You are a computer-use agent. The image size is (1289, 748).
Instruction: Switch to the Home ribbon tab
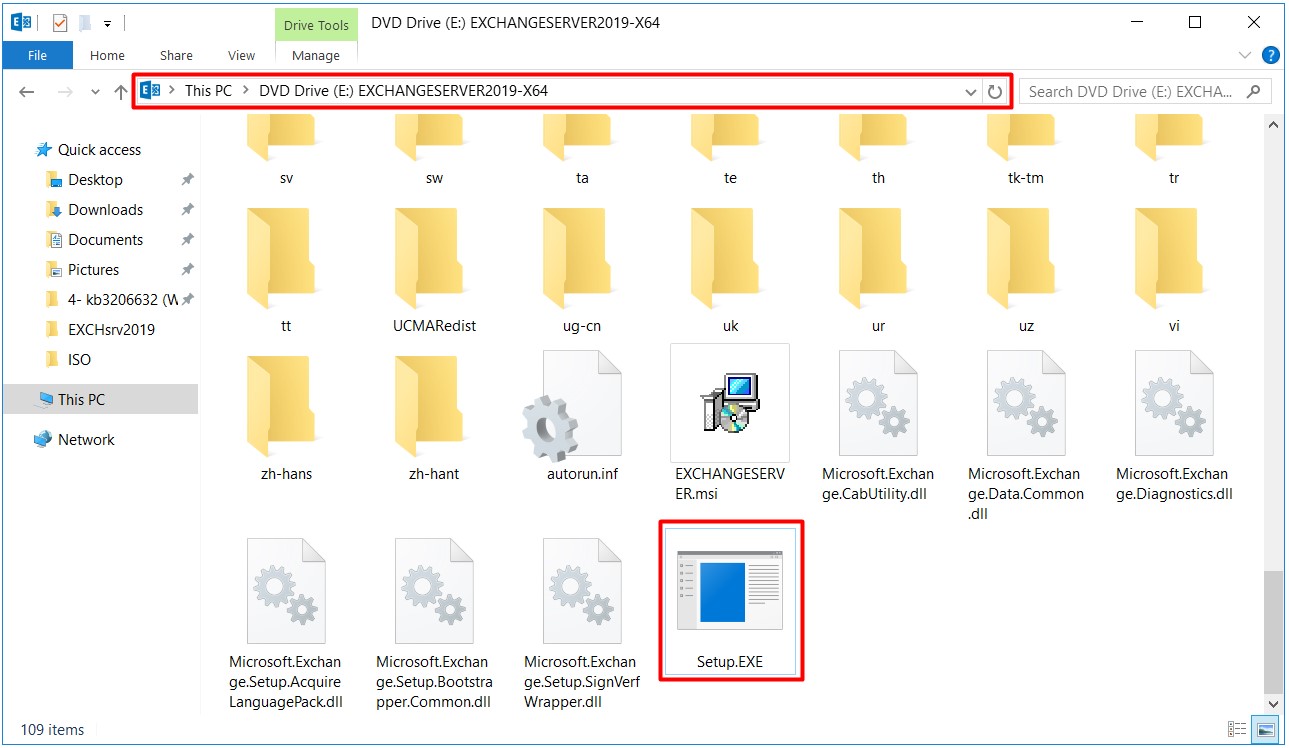107,55
